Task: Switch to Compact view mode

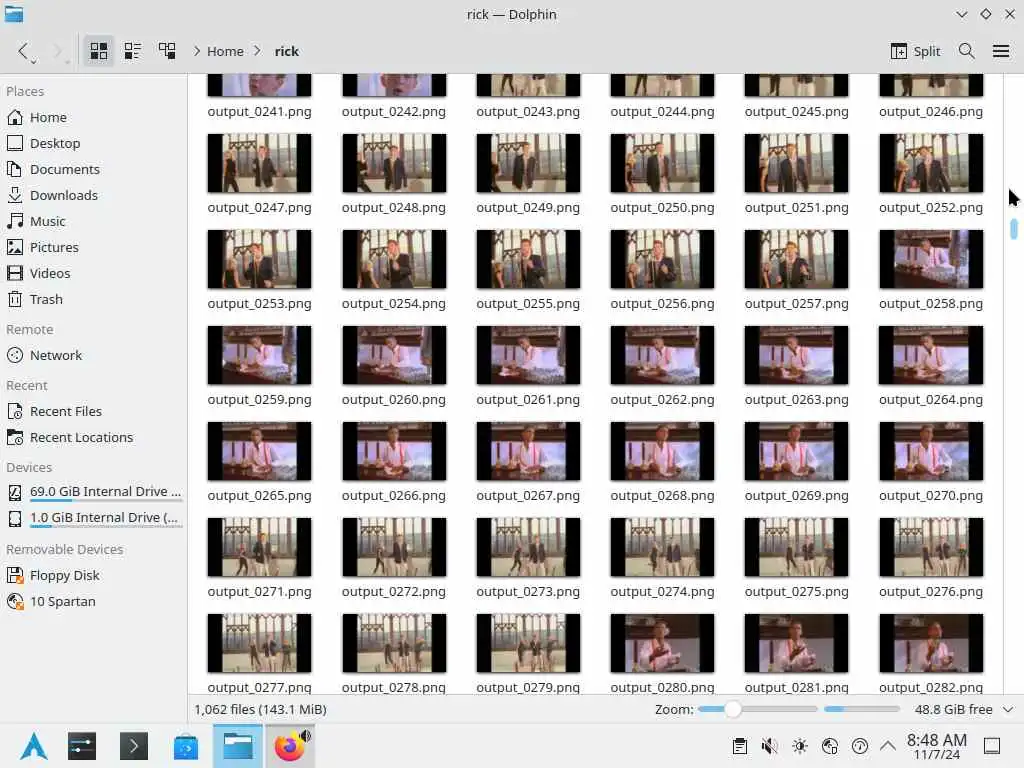Action: [x=133, y=51]
